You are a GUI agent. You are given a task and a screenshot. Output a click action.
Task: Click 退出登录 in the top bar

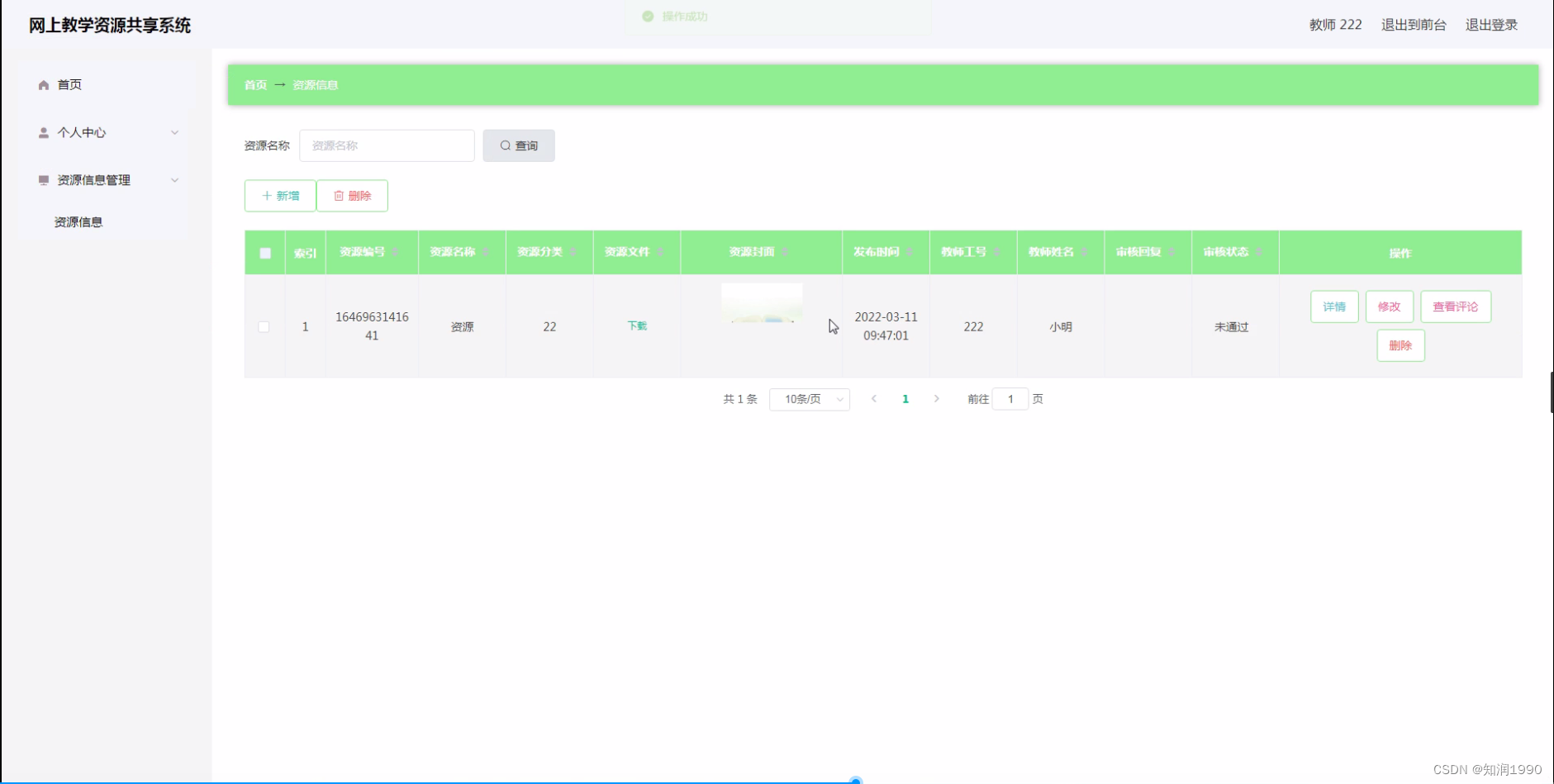[1490, 25]
